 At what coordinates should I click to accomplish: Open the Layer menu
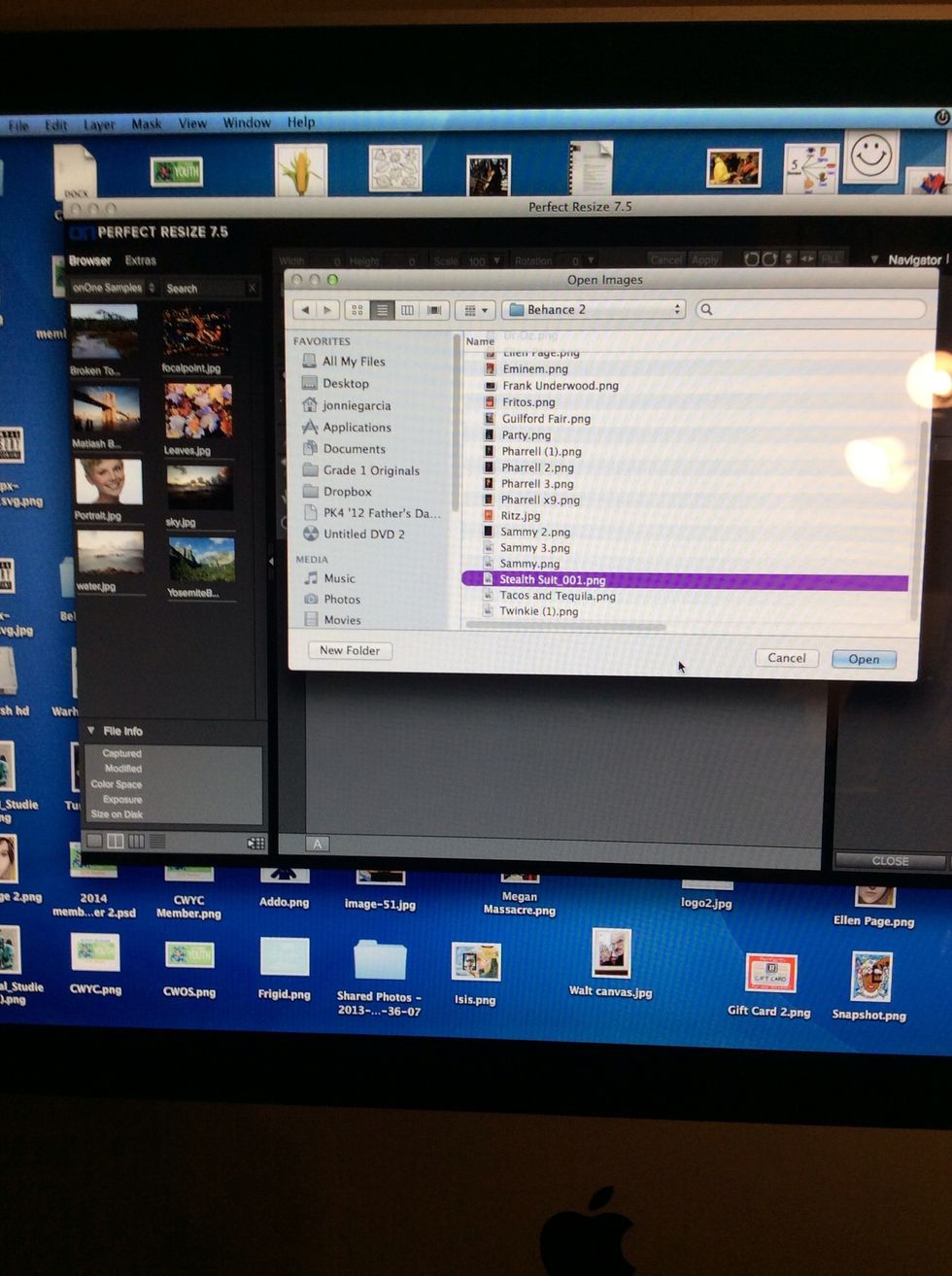98,124
